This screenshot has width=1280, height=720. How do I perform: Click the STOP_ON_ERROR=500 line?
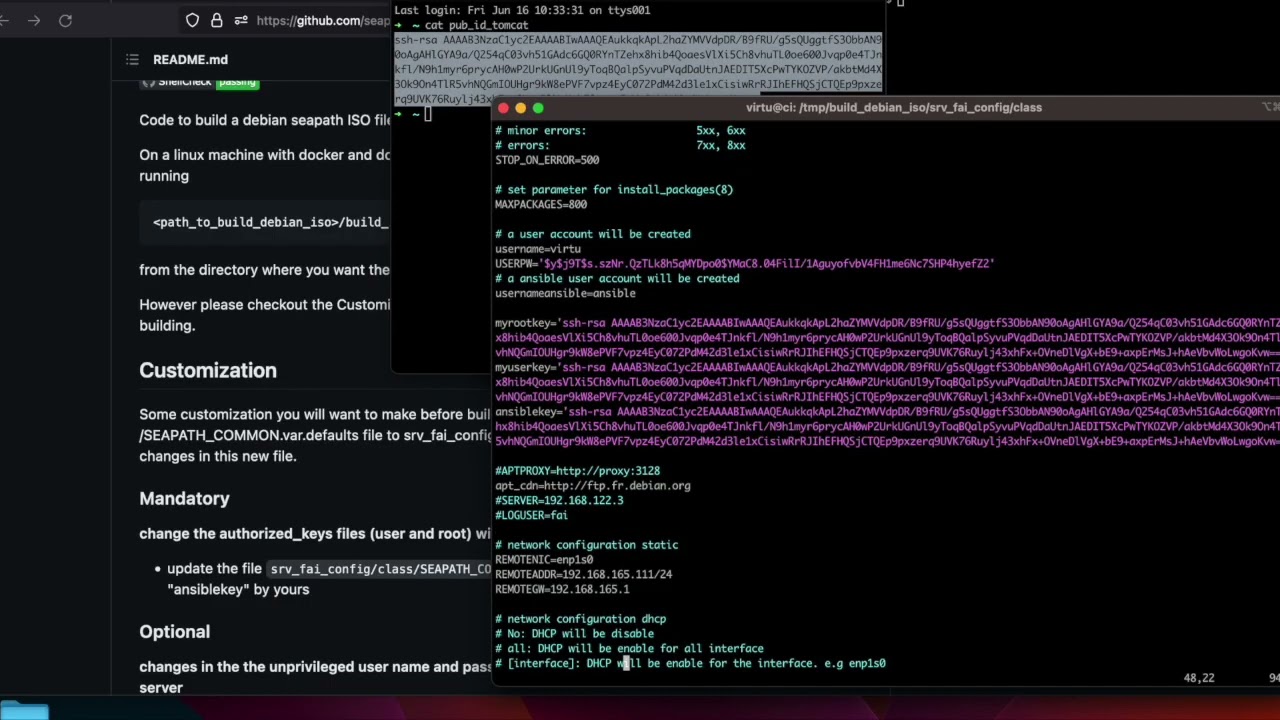coord(547,160)
